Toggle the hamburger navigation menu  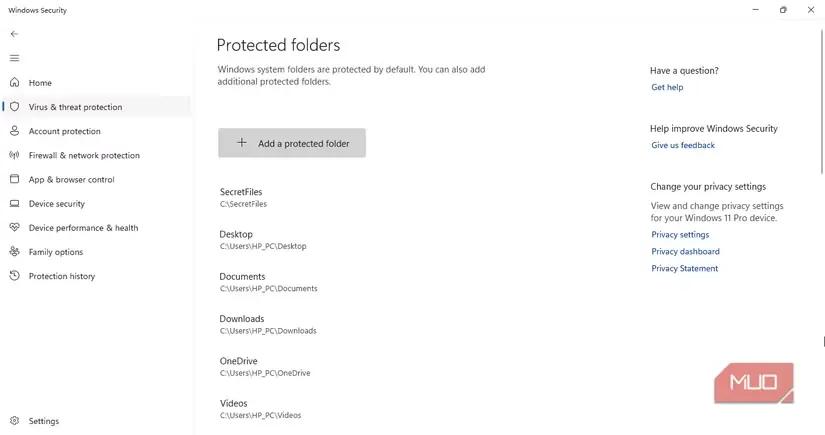[14, 58]
